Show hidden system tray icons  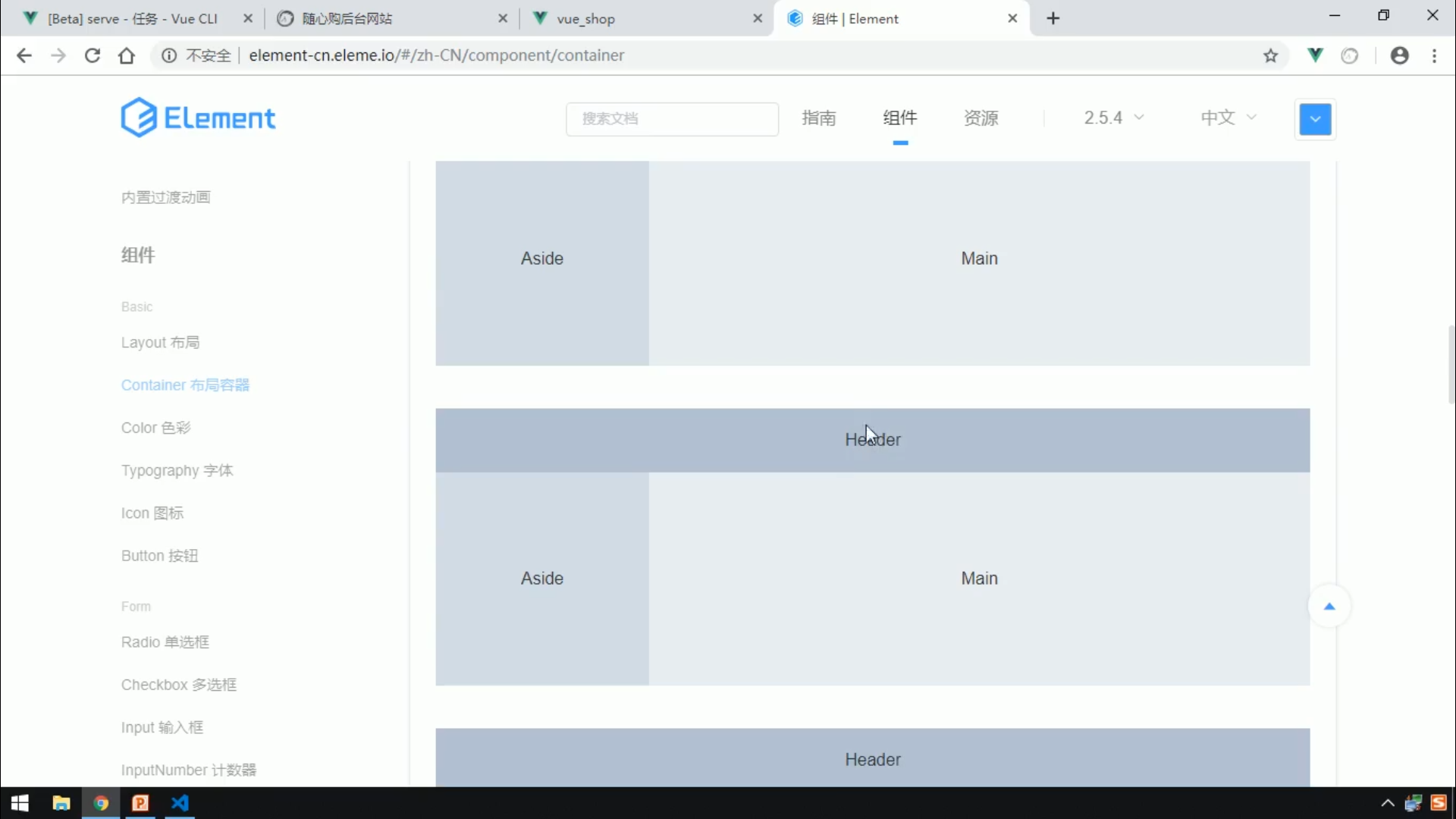tap(1388, 803)
